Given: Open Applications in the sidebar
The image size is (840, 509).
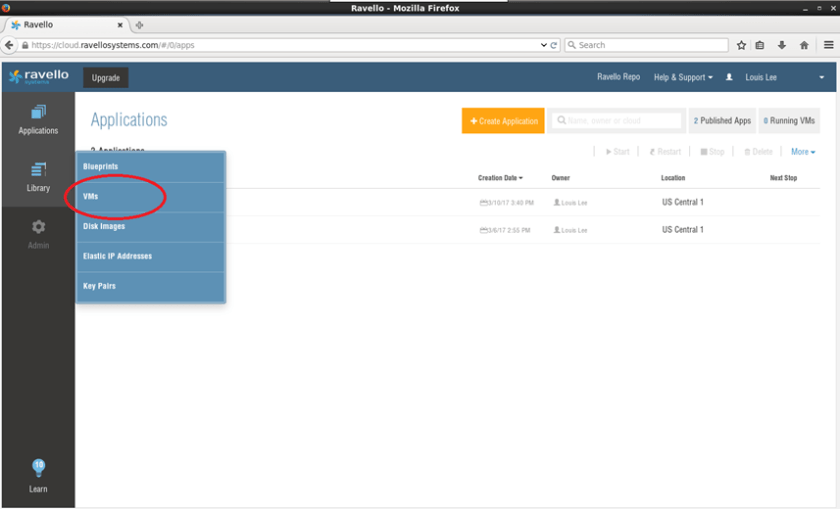Looking at the screenshot, I should [x=38, y=119].
